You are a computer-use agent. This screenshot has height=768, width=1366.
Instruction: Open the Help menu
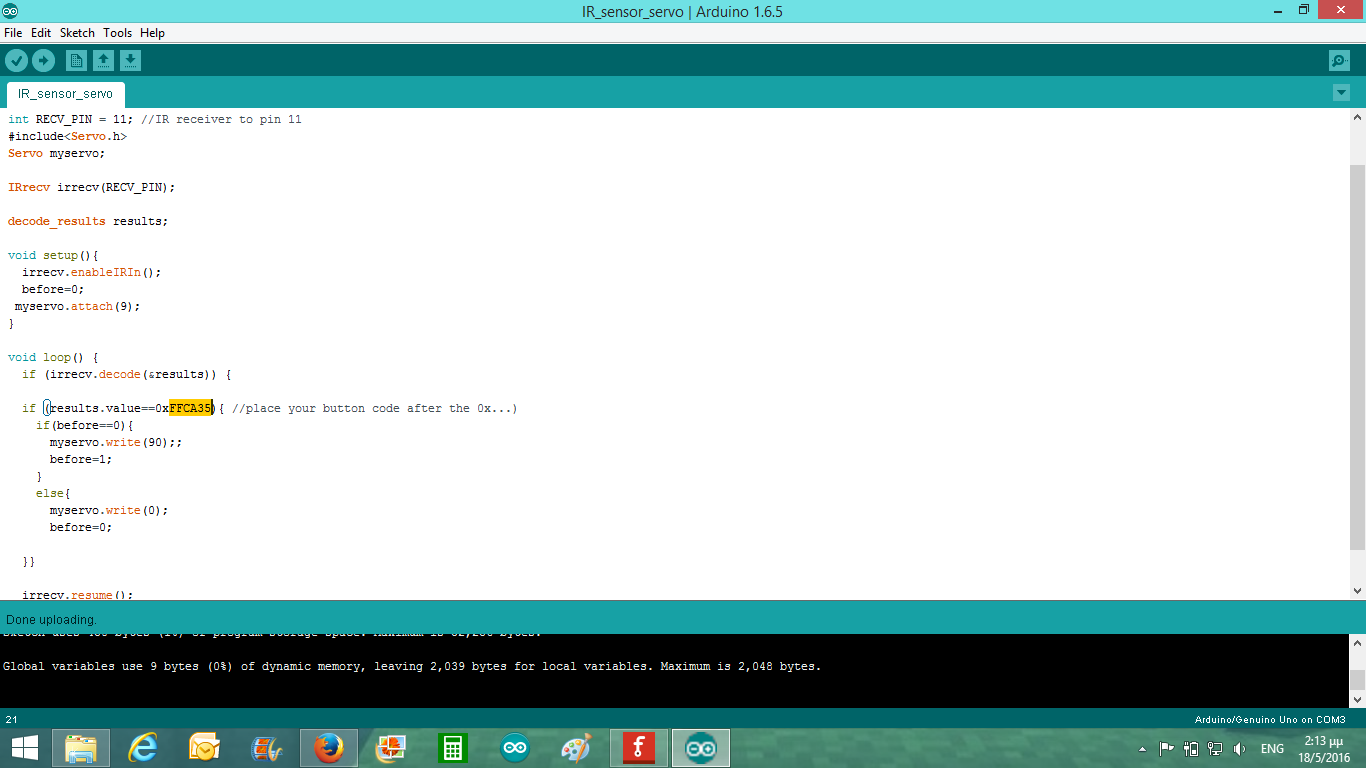tap(152, 33)
